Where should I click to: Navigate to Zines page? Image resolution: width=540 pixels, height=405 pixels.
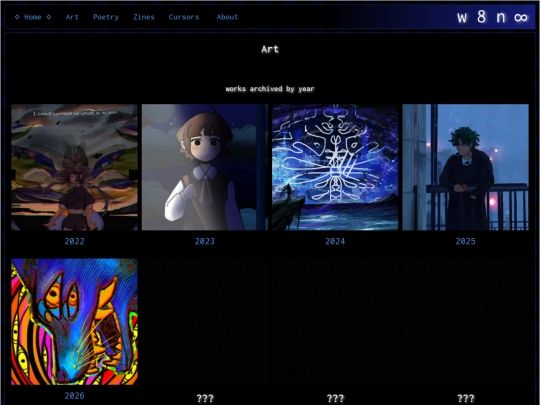144,17
